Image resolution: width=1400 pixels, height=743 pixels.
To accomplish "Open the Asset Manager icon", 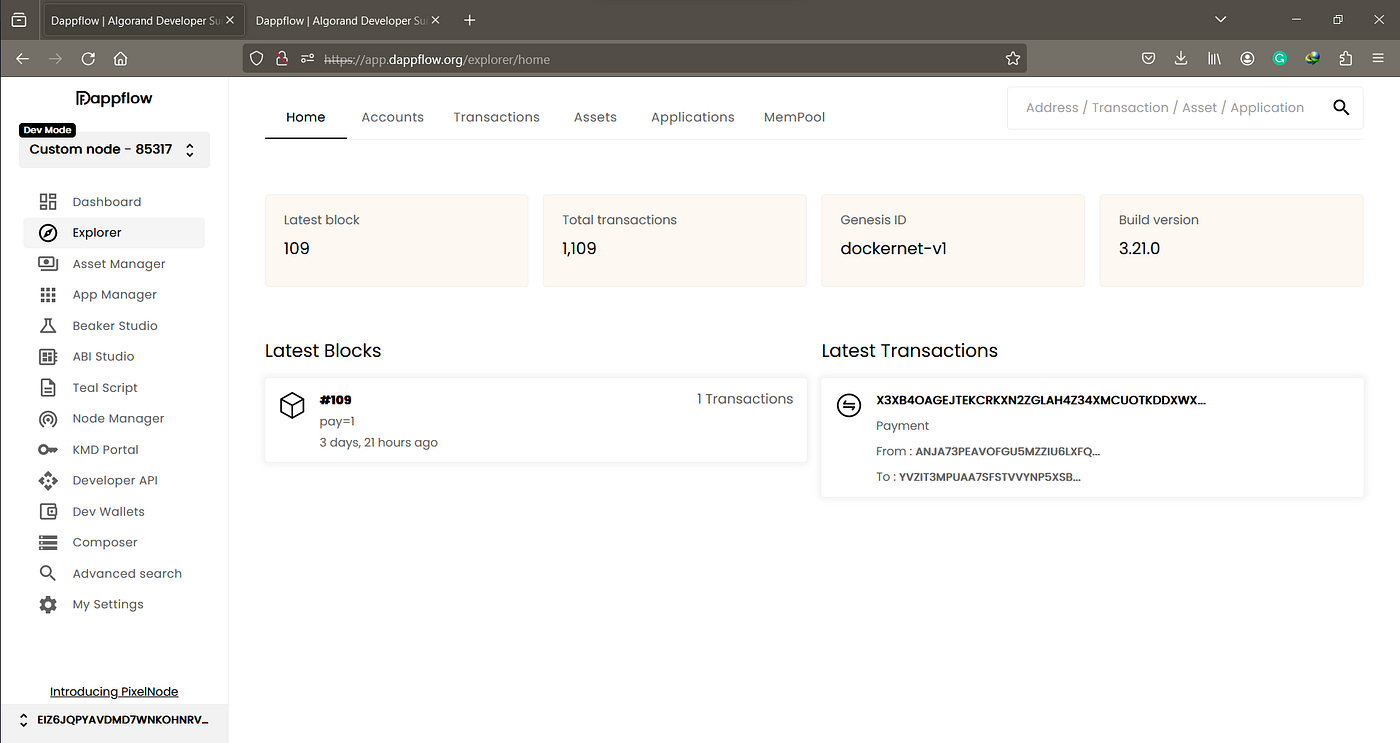I will pos(48,264).
